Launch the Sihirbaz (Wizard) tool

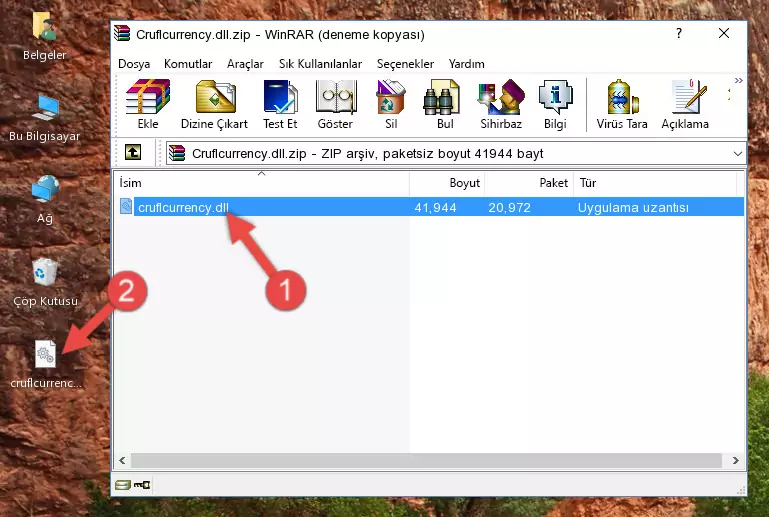501,104
